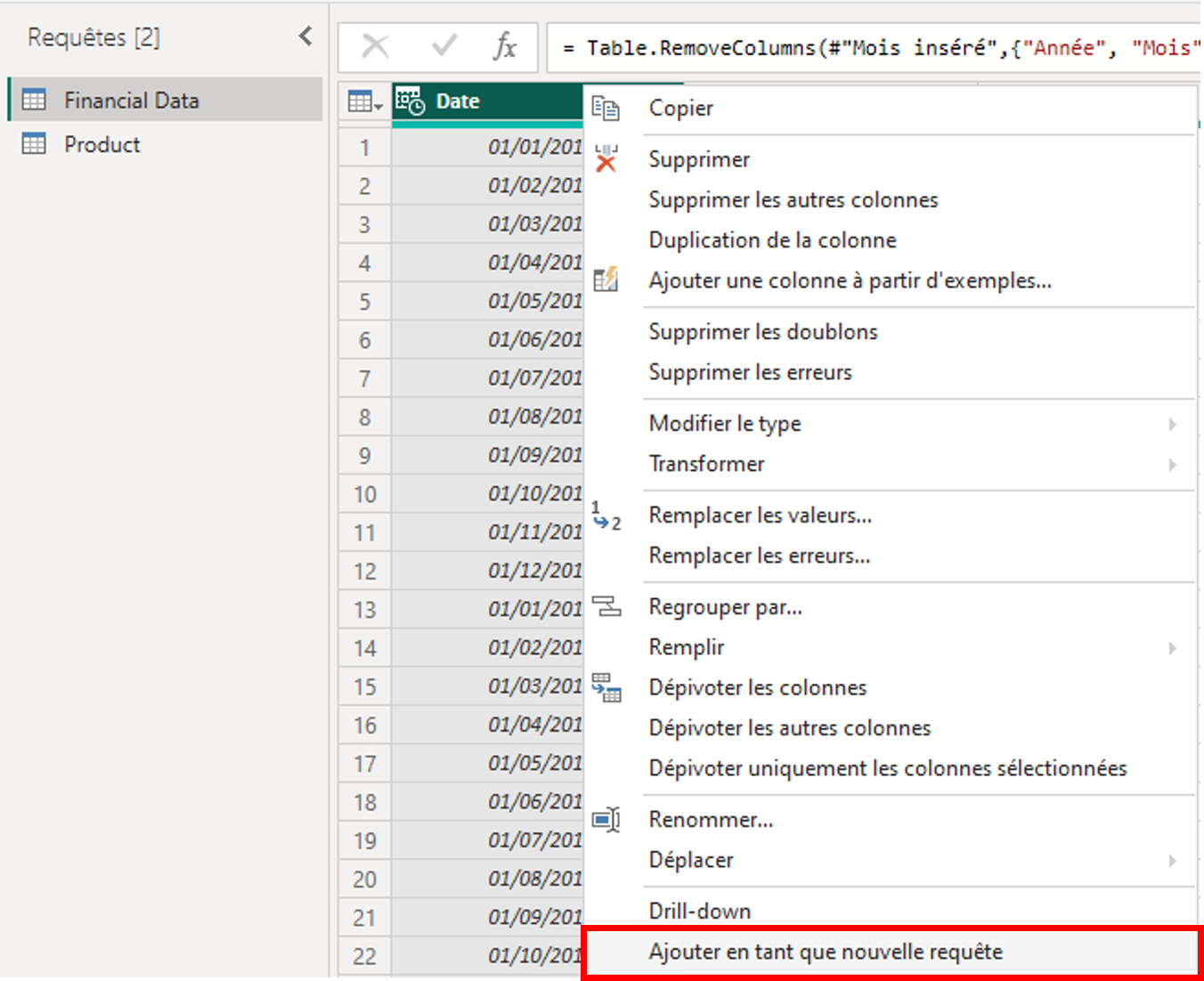Click the Regrouper par icon
Image resolution: width=1204 pixels, height=981 pixels.
pyautogui.click(x=606, y=607)
